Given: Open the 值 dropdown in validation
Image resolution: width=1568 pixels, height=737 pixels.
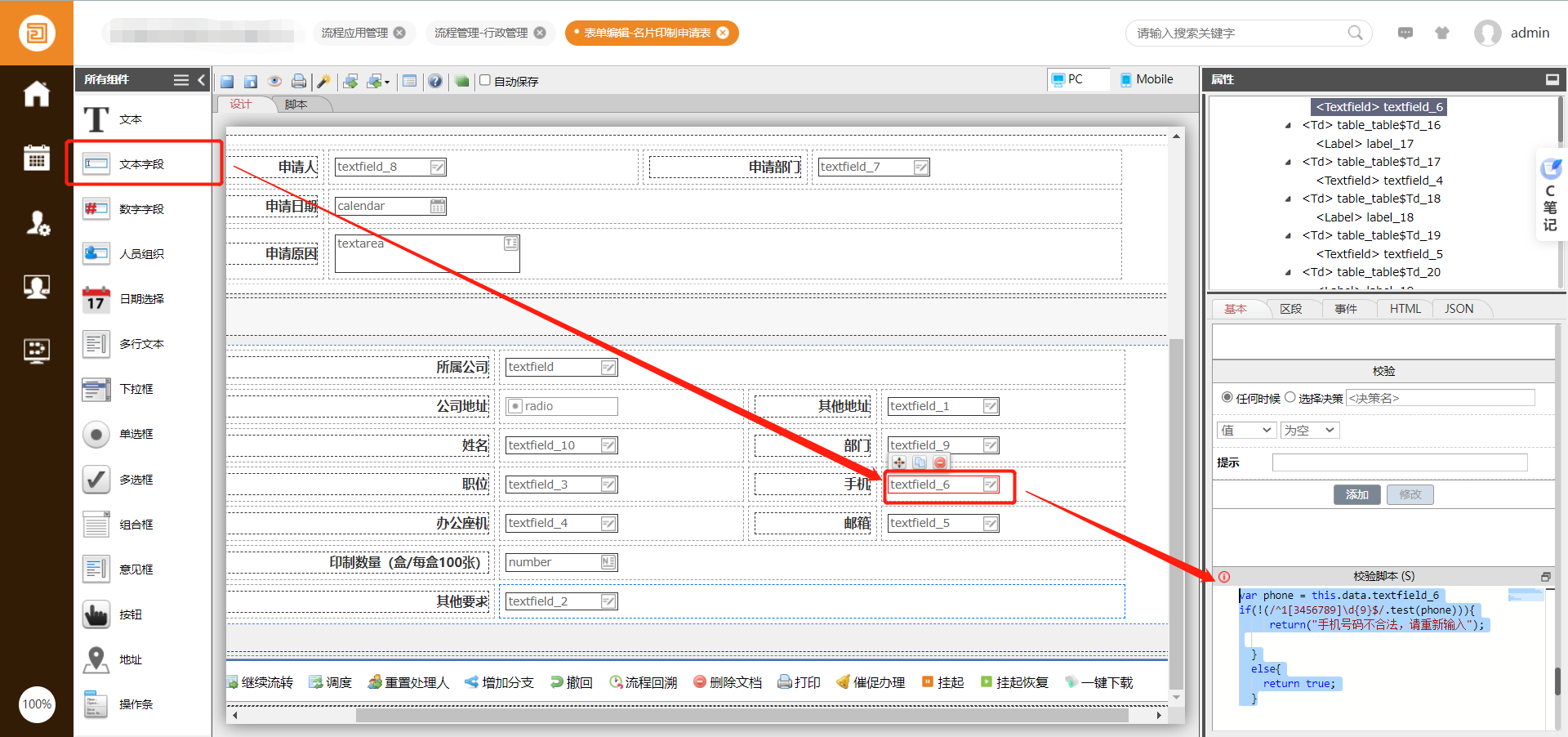Looking at the screenshot, I should 1246,430.
